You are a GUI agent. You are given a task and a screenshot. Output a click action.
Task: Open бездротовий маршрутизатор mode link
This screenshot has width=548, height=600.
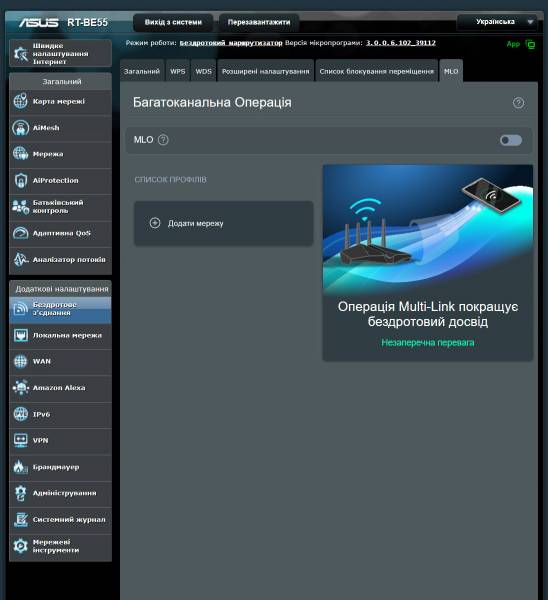click(x=231, y=43)
